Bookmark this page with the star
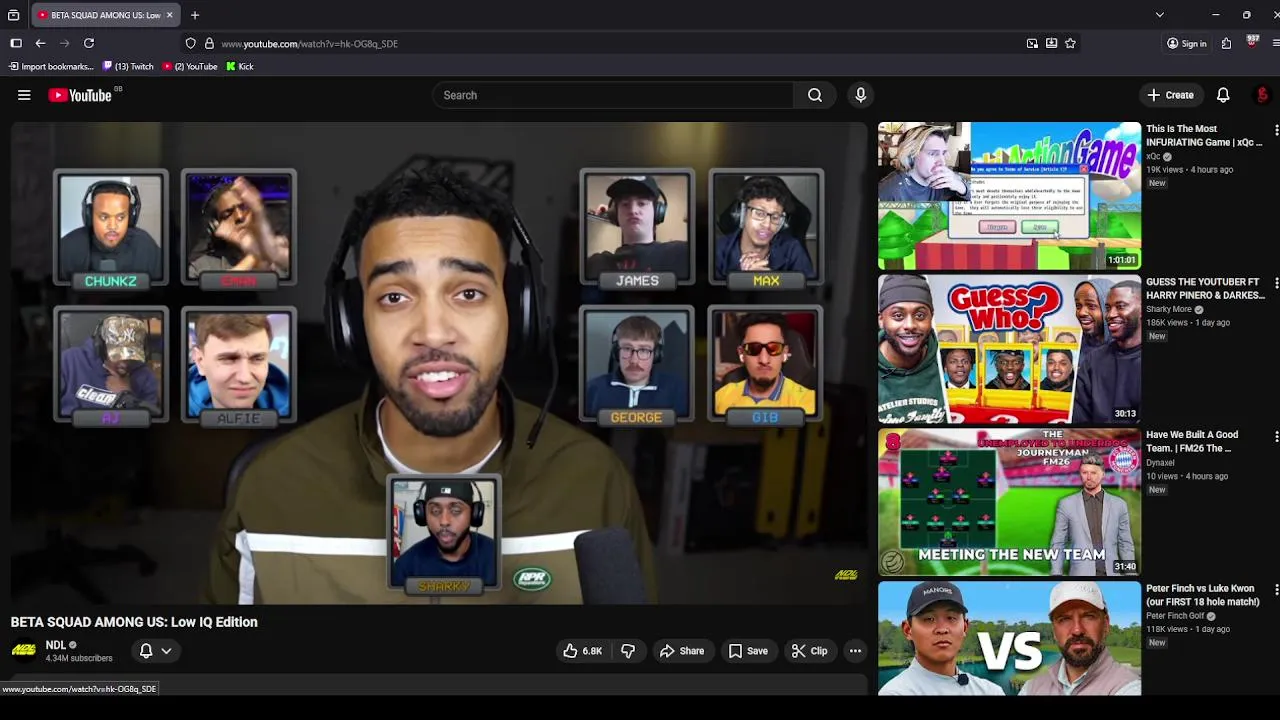This screenshot has height=720, width=1280. tap(1070, 43)
